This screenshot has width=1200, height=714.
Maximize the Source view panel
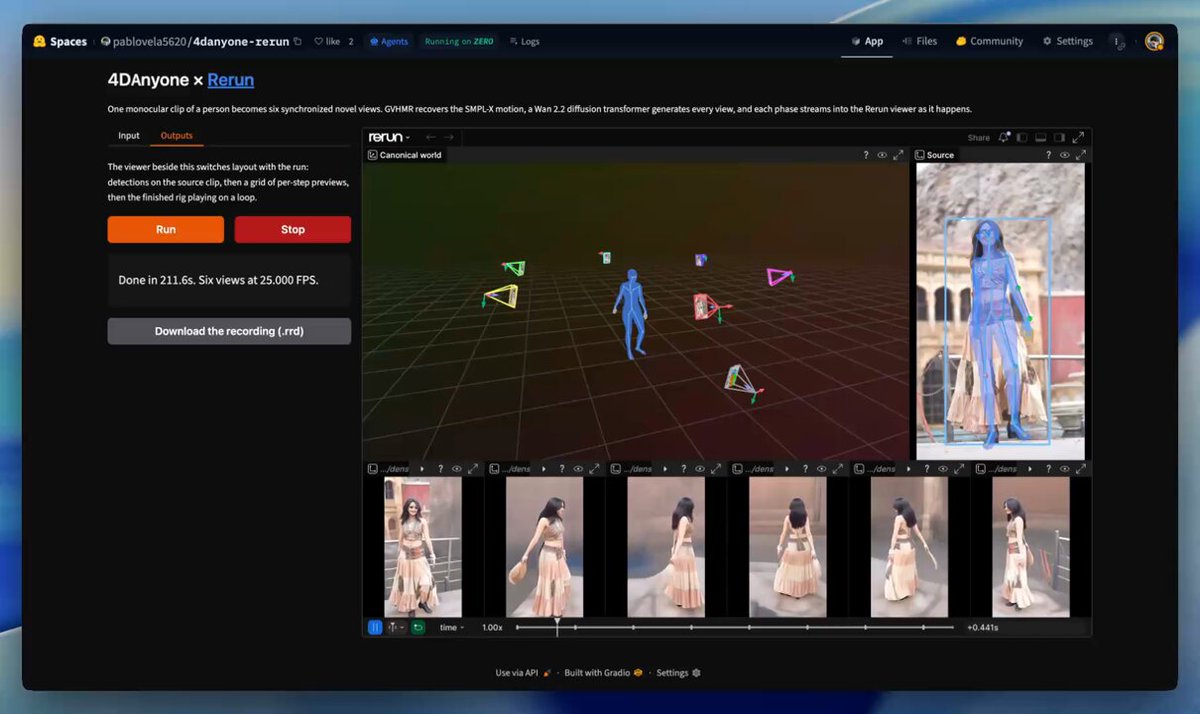coord(1080,155)
